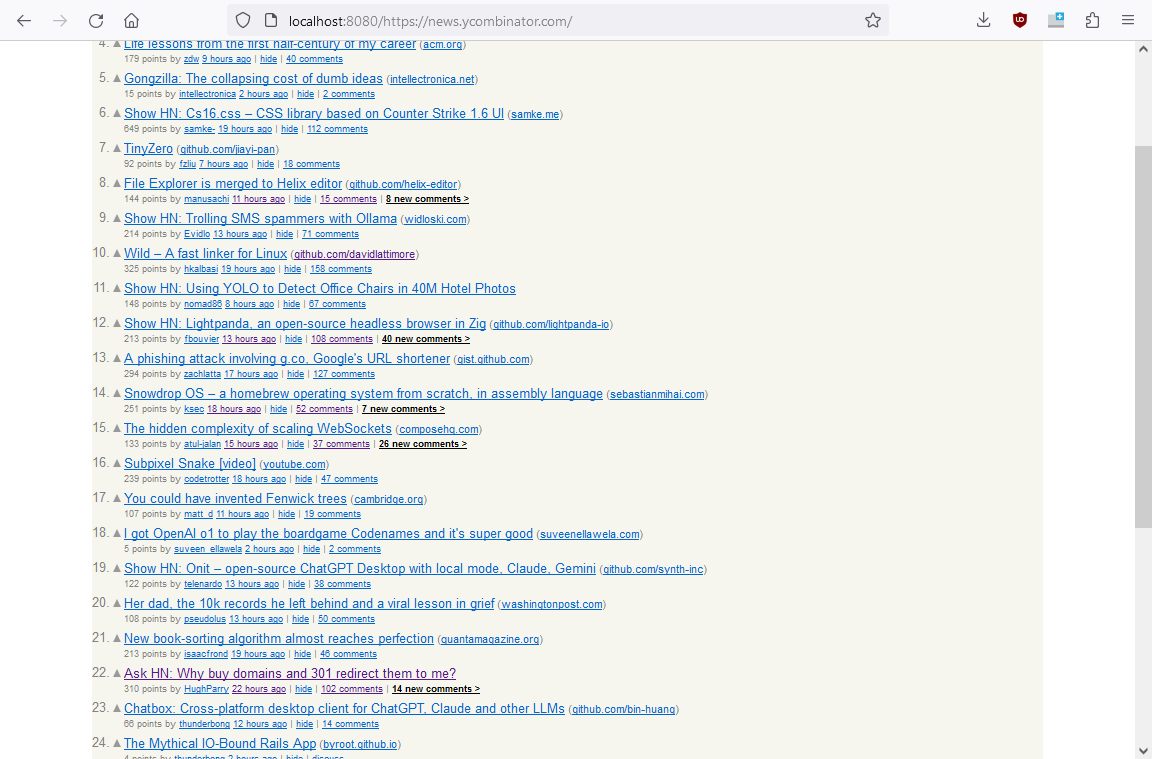Screen dimensions: 1152x759
Task: Open the Downloads panel
Action: [983, 21]
